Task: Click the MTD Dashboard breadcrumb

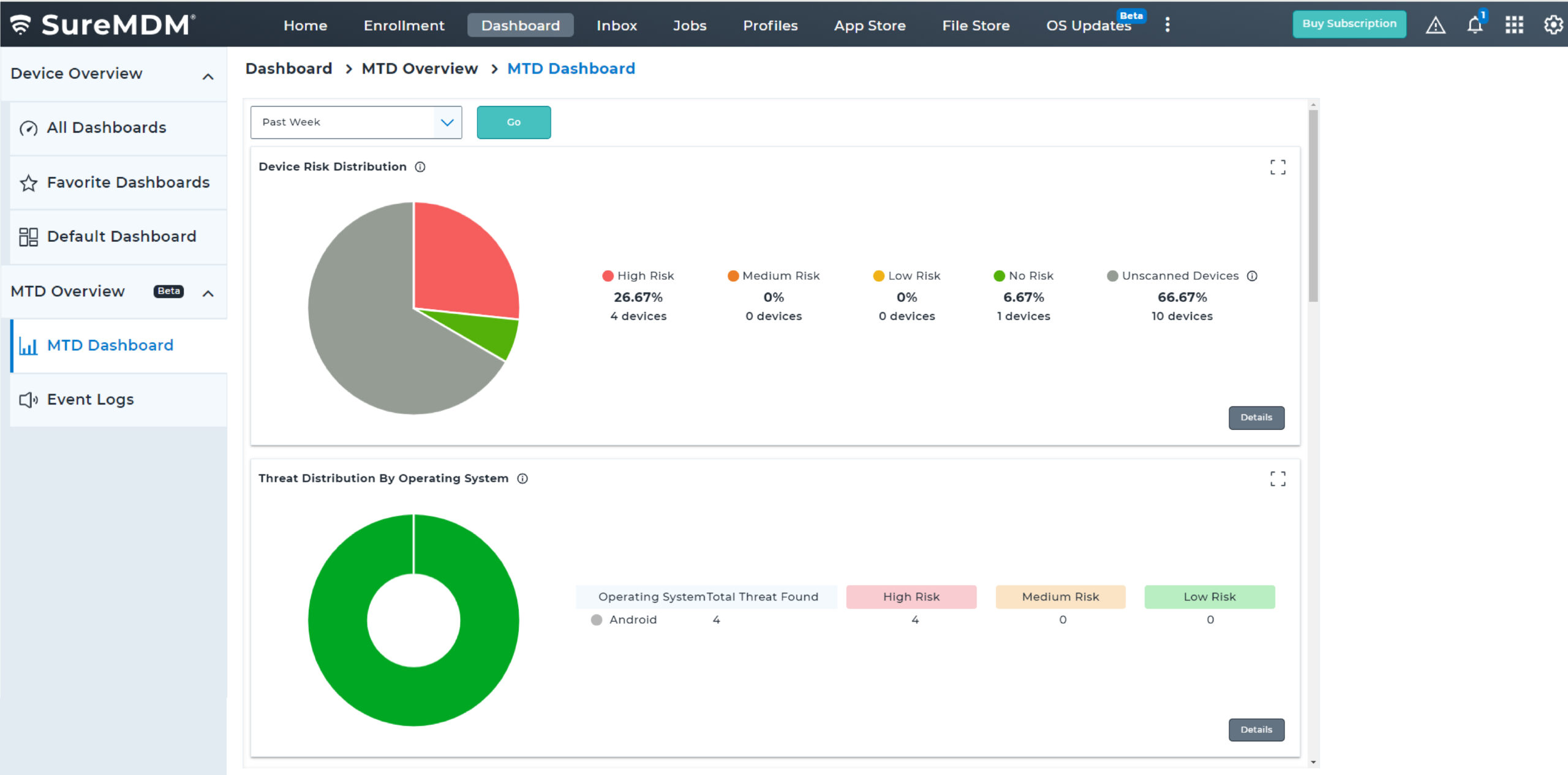Action: (x=571, y=69)
